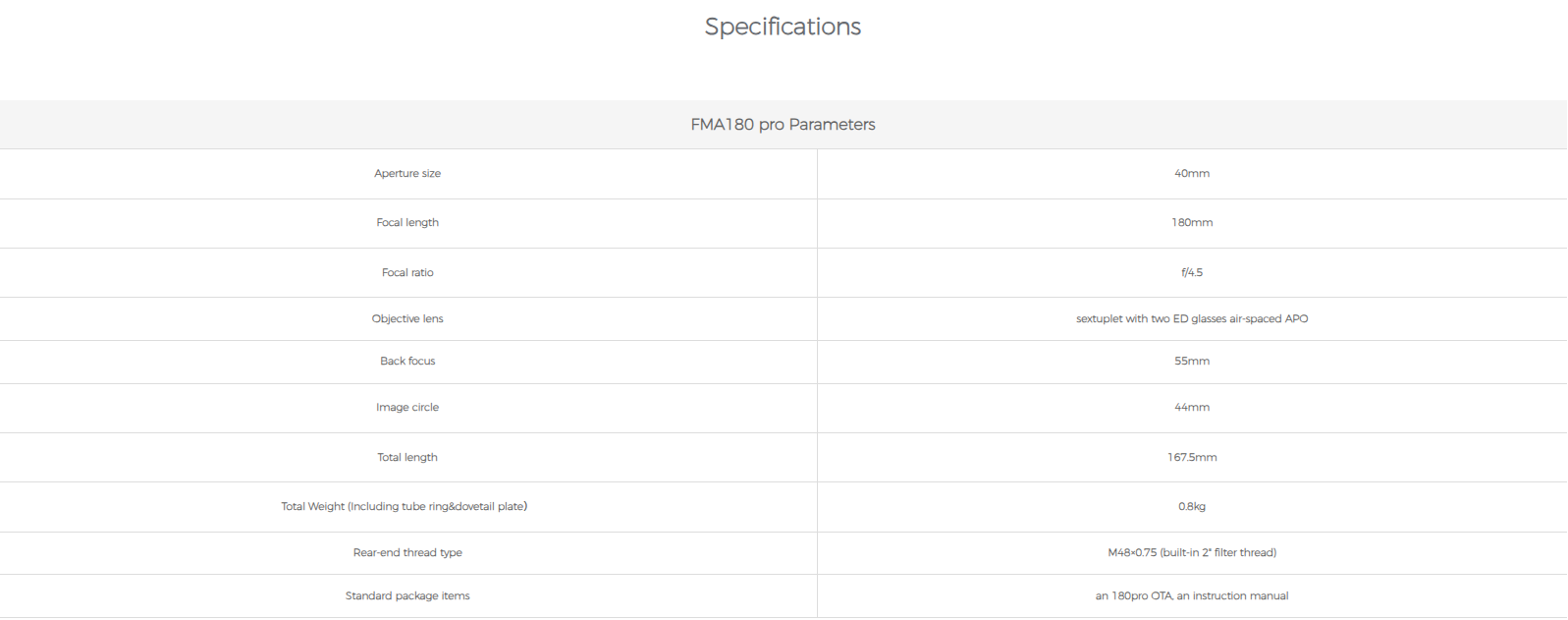Viewport: 1568px width, 620px height.
Task: Select the Focal length label
Action: pyautogui.click(x=407, y=223)
